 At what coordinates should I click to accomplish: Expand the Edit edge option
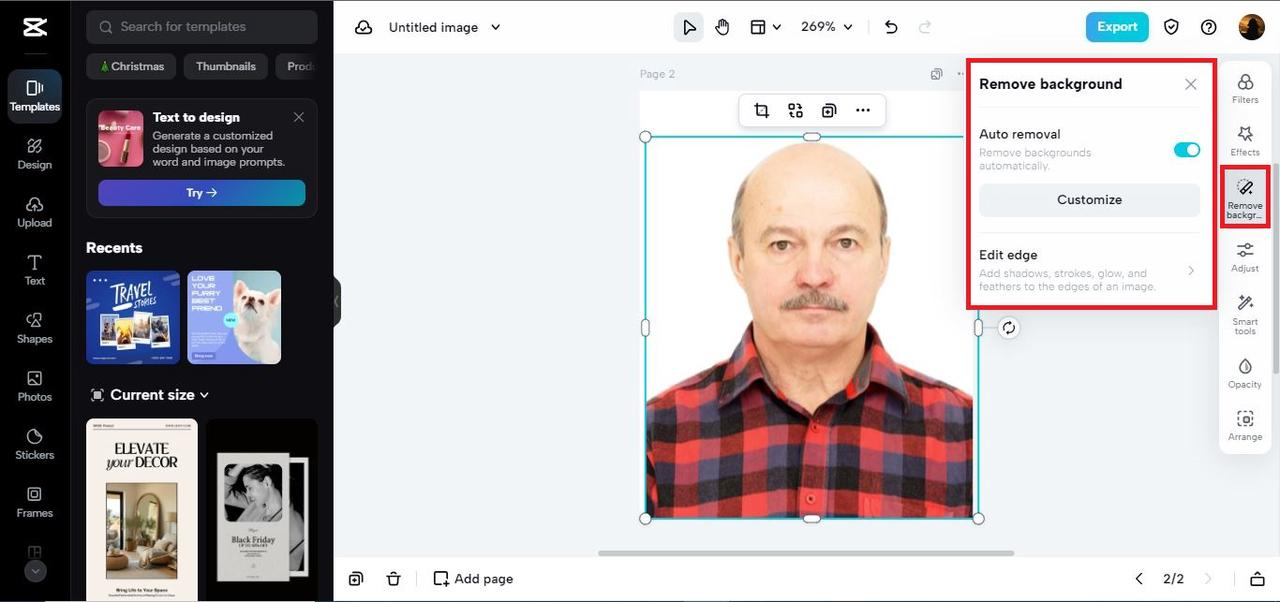click(1089, 270)
